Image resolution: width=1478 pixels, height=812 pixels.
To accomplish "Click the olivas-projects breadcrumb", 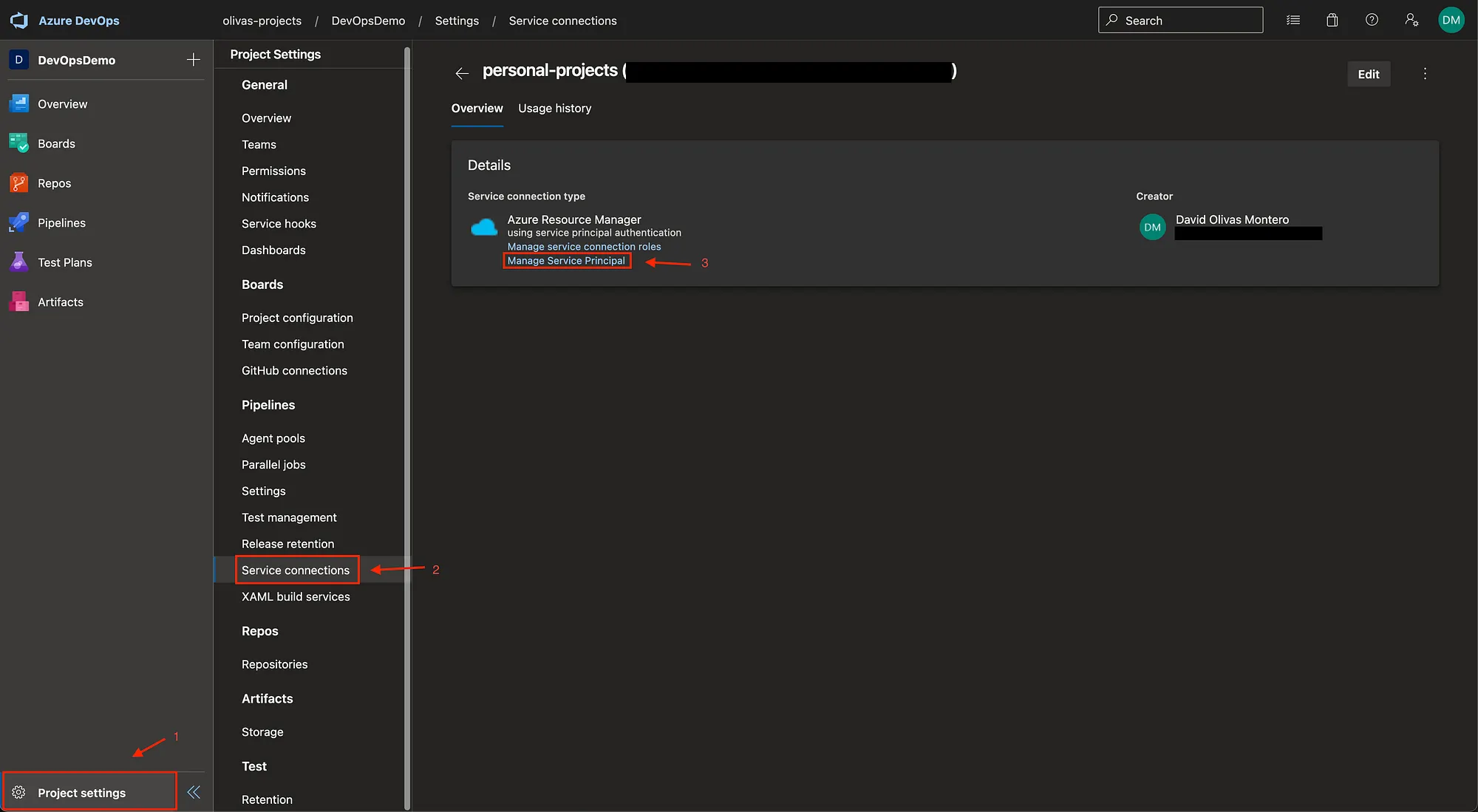I will [262, 21].
